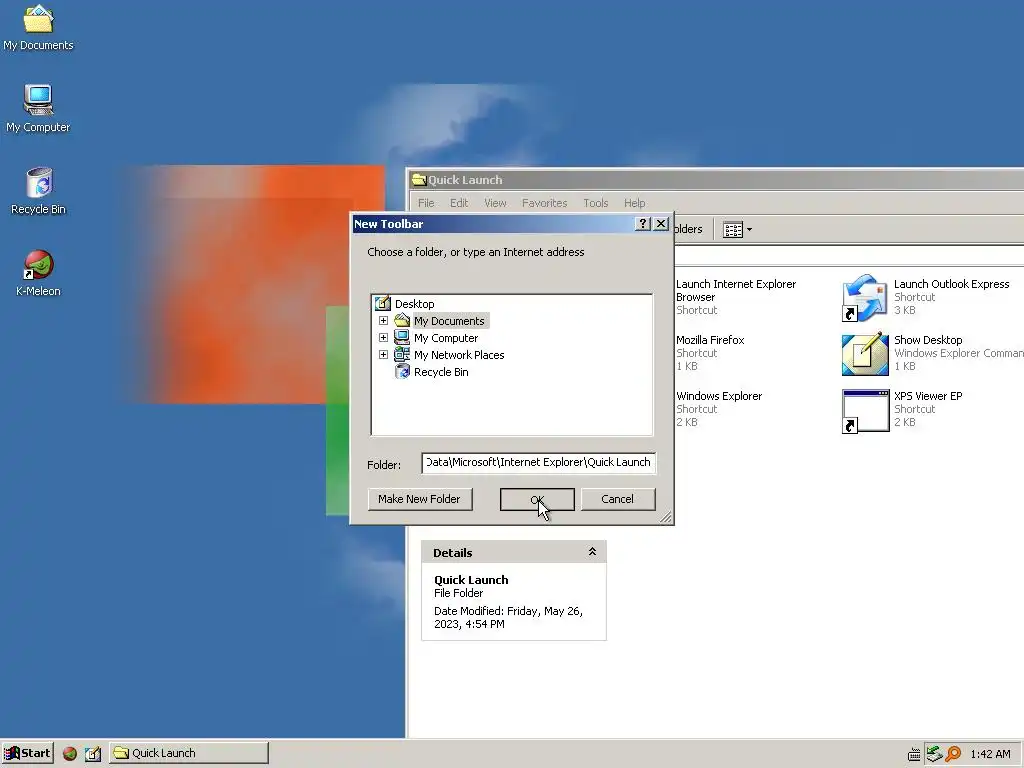The height and width of the screenshot is (768, 1024).
Task: Click Show Desktop icon in taskbar
Action: tap(93, 754)
